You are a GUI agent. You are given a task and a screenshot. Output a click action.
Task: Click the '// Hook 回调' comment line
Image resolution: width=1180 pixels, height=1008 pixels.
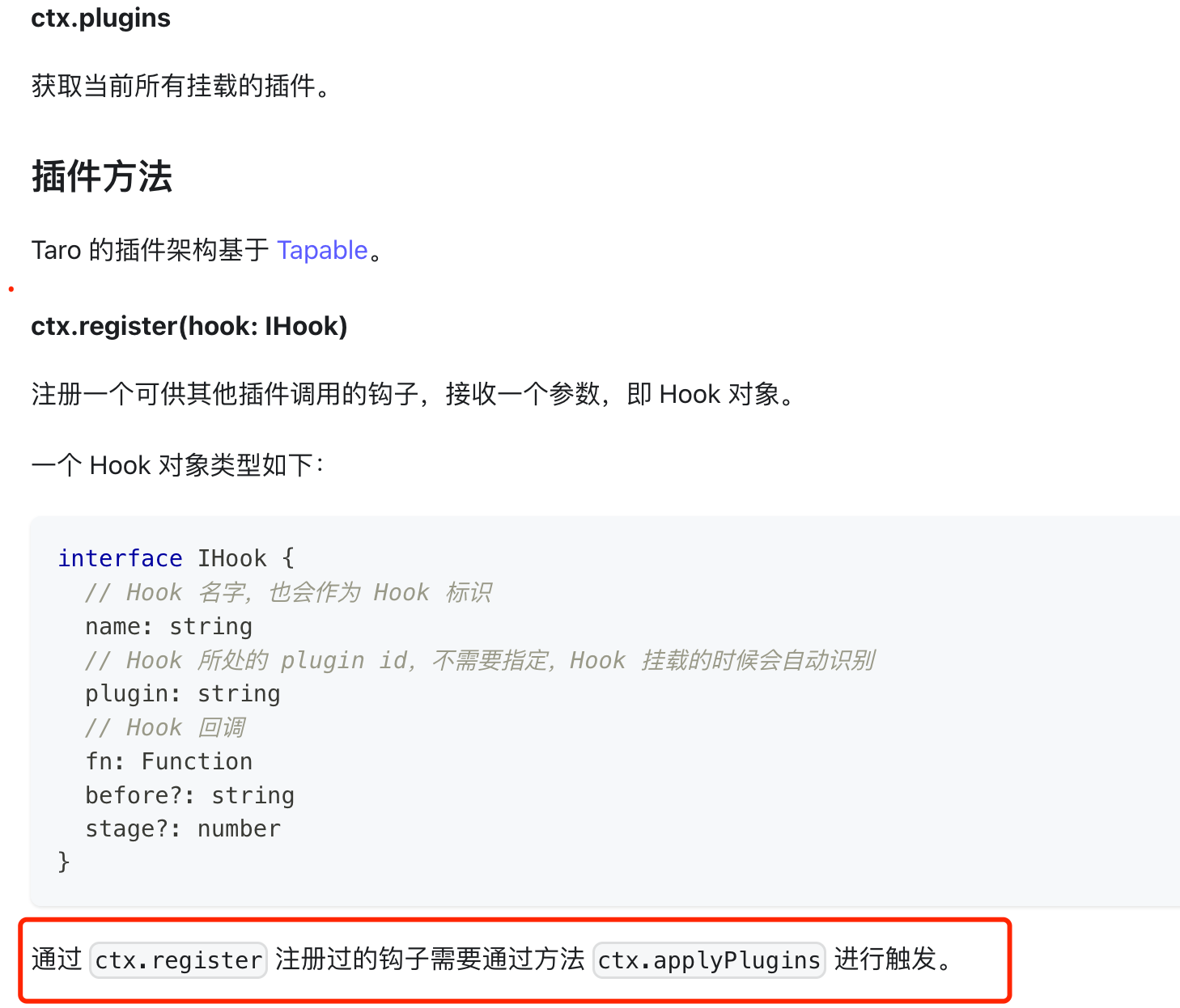[165, 727]
